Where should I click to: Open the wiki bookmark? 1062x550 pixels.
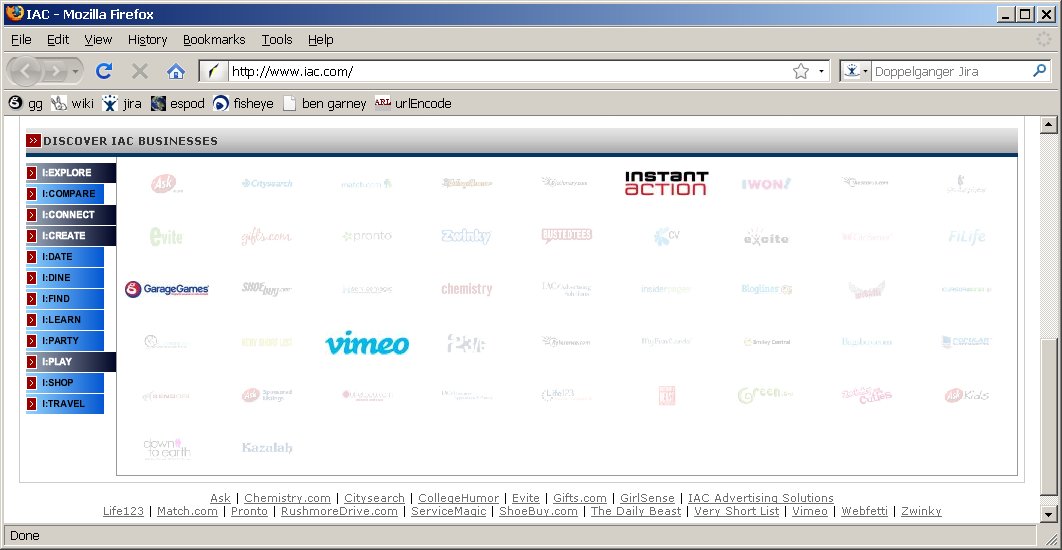[72, 103]
